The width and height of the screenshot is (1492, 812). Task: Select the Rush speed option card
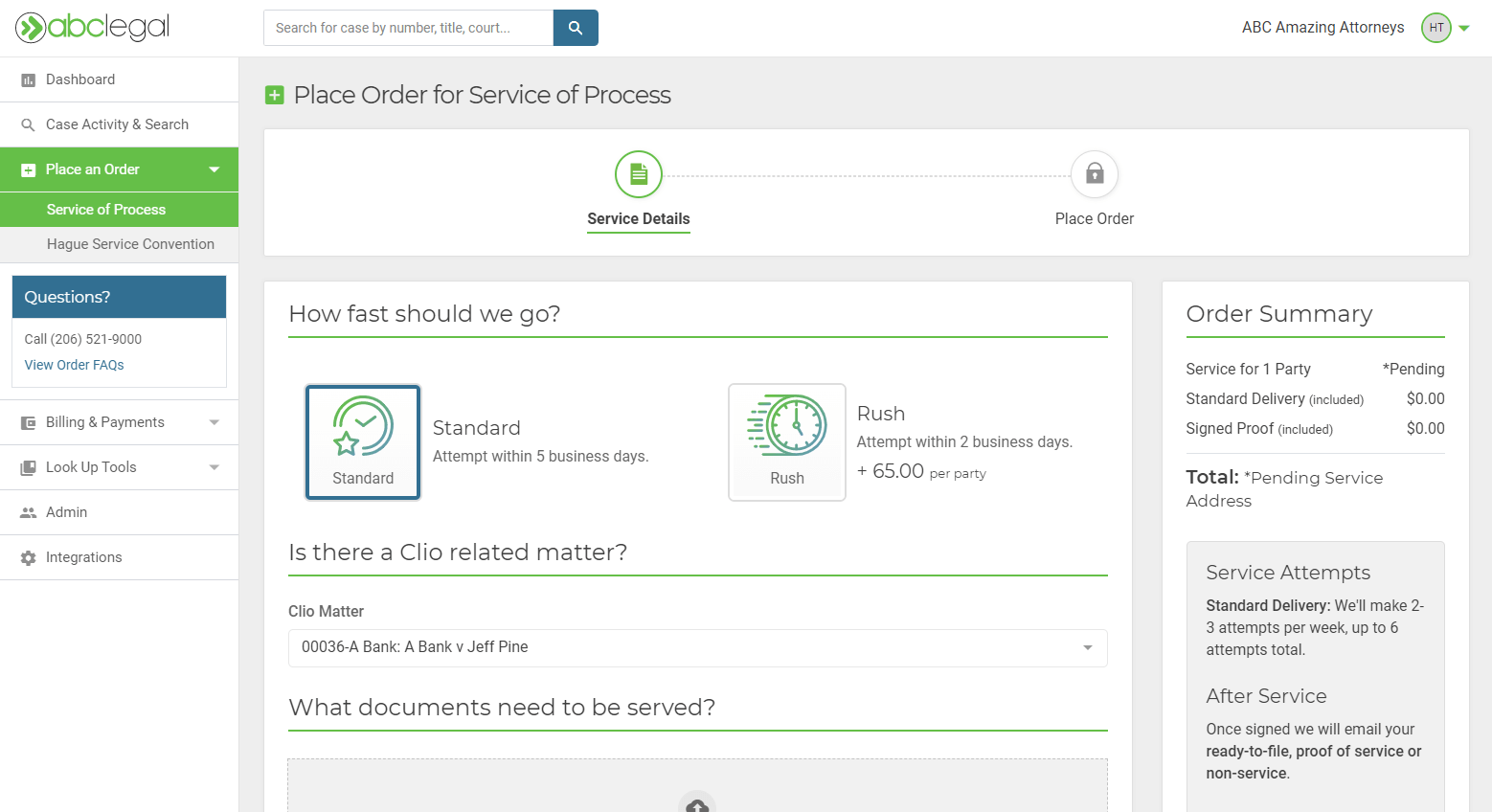tap(787, 442)
